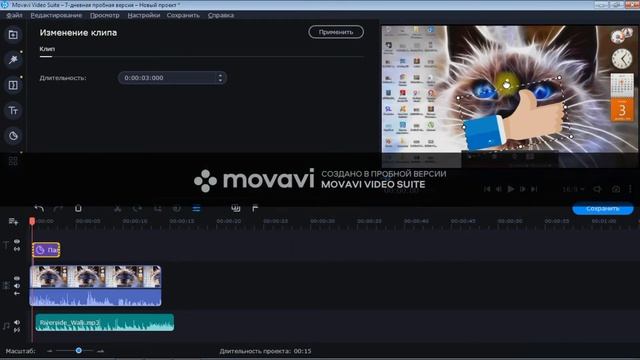
Task: Click the red playhead marker on ruler
Action: tap(32, 221)
